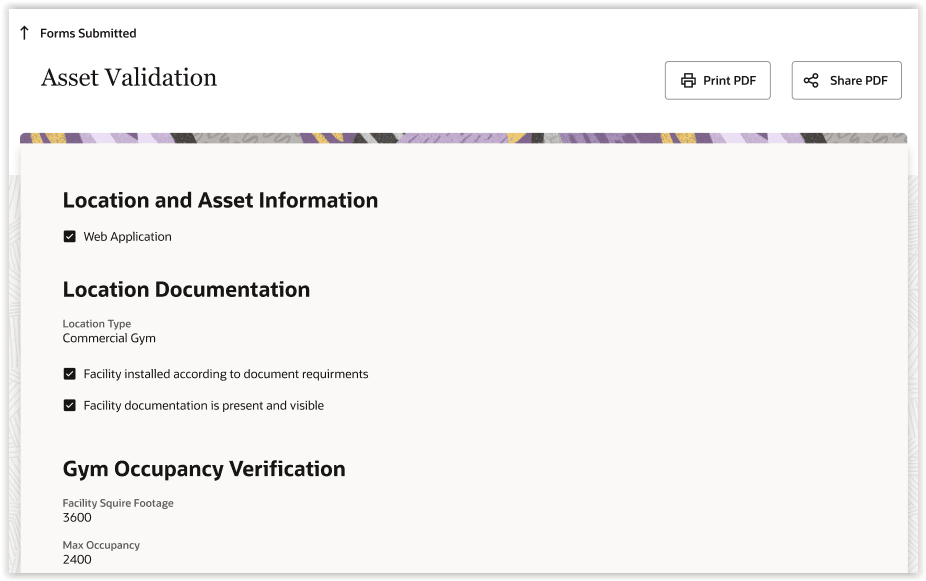Select the 2400 max occupancy value

click(77, 560)
